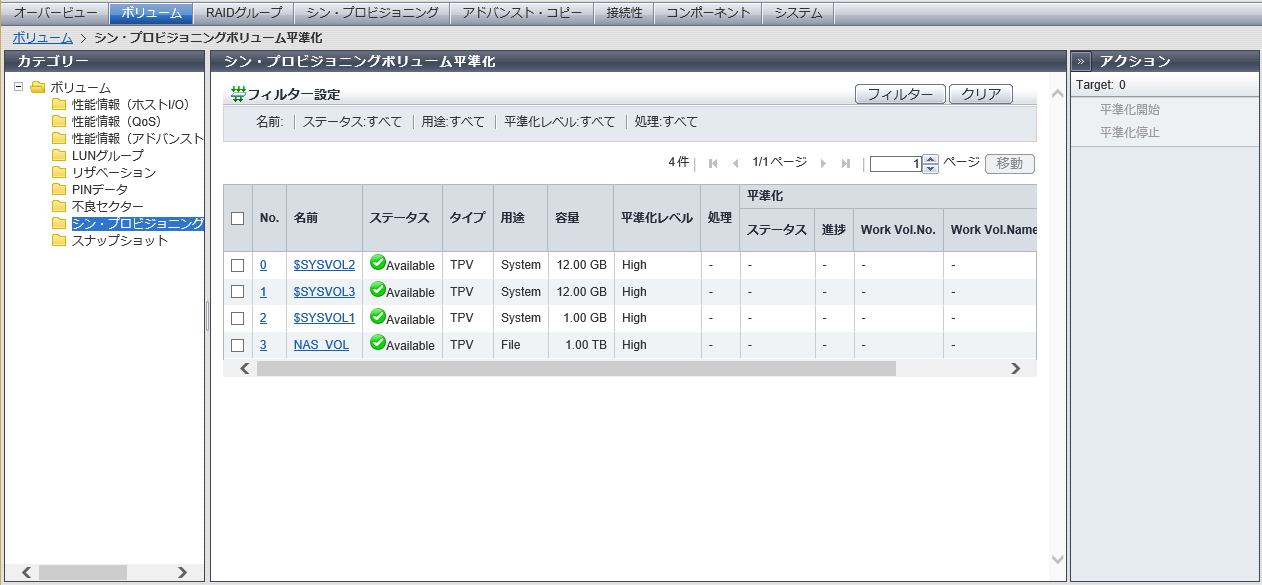Check the box for NAS_VOL row
Viewport: 1262px width, 585px height.
click(237, 345)
